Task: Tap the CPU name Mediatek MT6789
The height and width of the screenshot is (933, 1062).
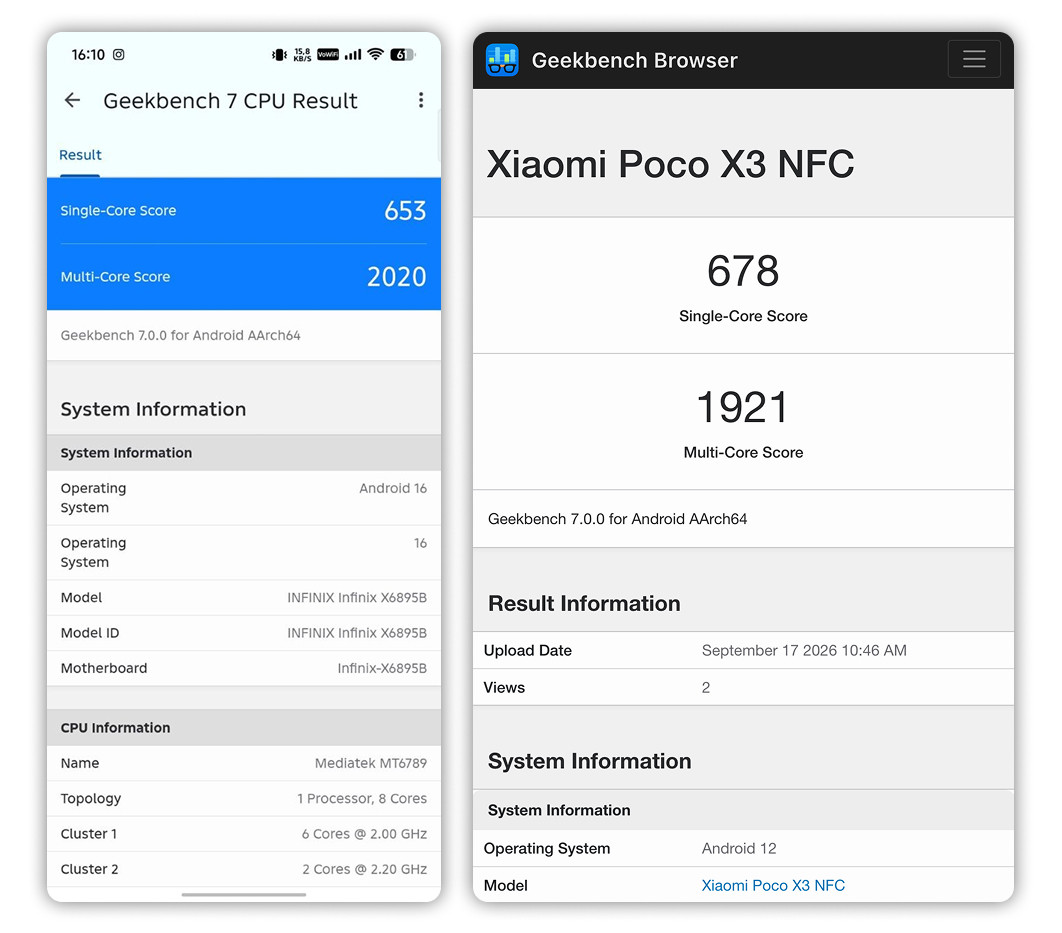Action: (370, 763)
